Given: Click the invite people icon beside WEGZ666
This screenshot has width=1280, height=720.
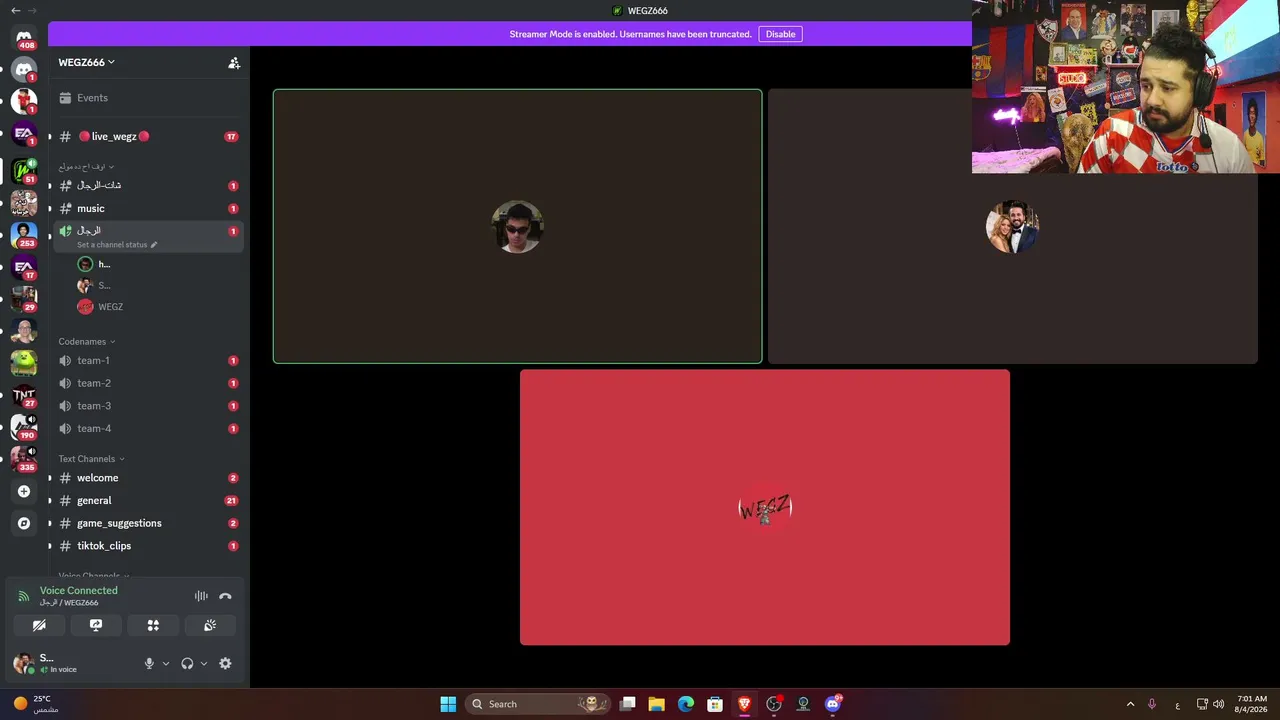Looking at the screenshot, I should click(x=234, y=62).
